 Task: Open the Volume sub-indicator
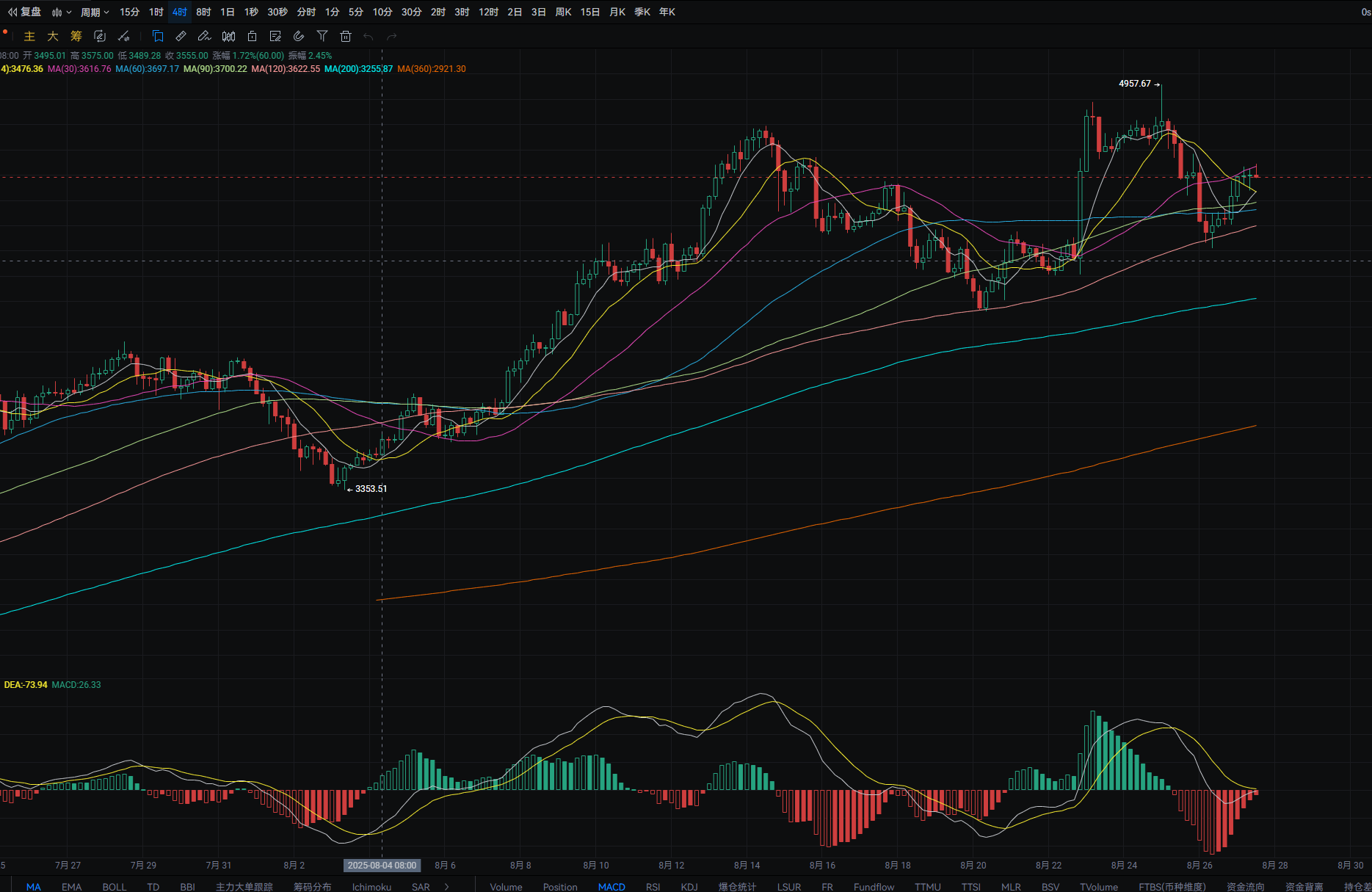[506, 887]
